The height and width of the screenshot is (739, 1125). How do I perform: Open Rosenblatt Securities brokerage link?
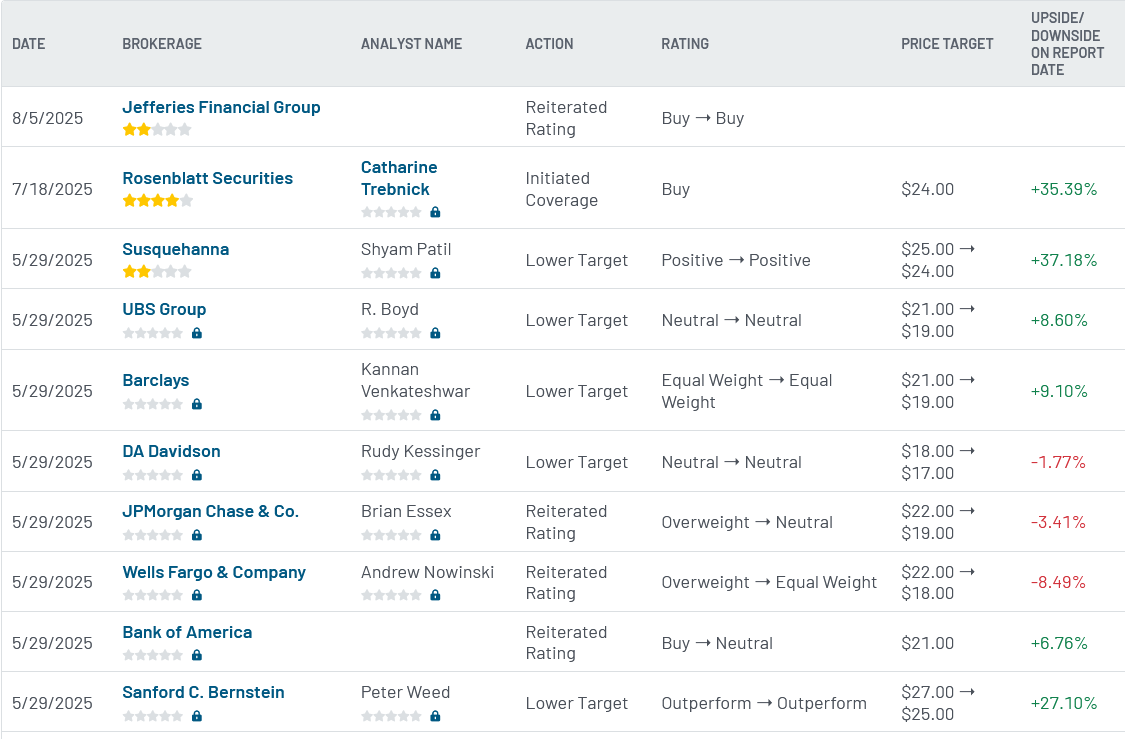(207, 178)
